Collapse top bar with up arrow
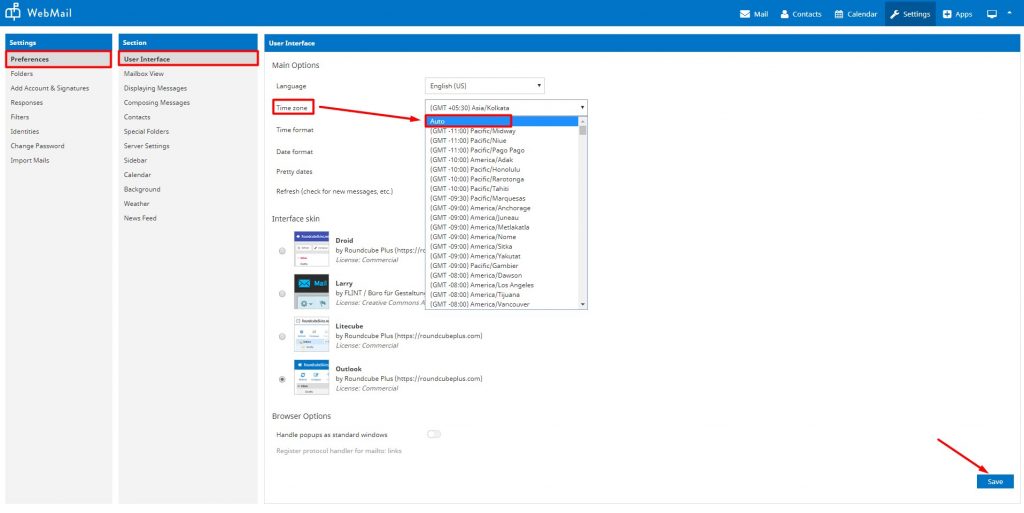Image resolution: width=1024 pixels, height=513 pixels. (x=1009, y=14)
